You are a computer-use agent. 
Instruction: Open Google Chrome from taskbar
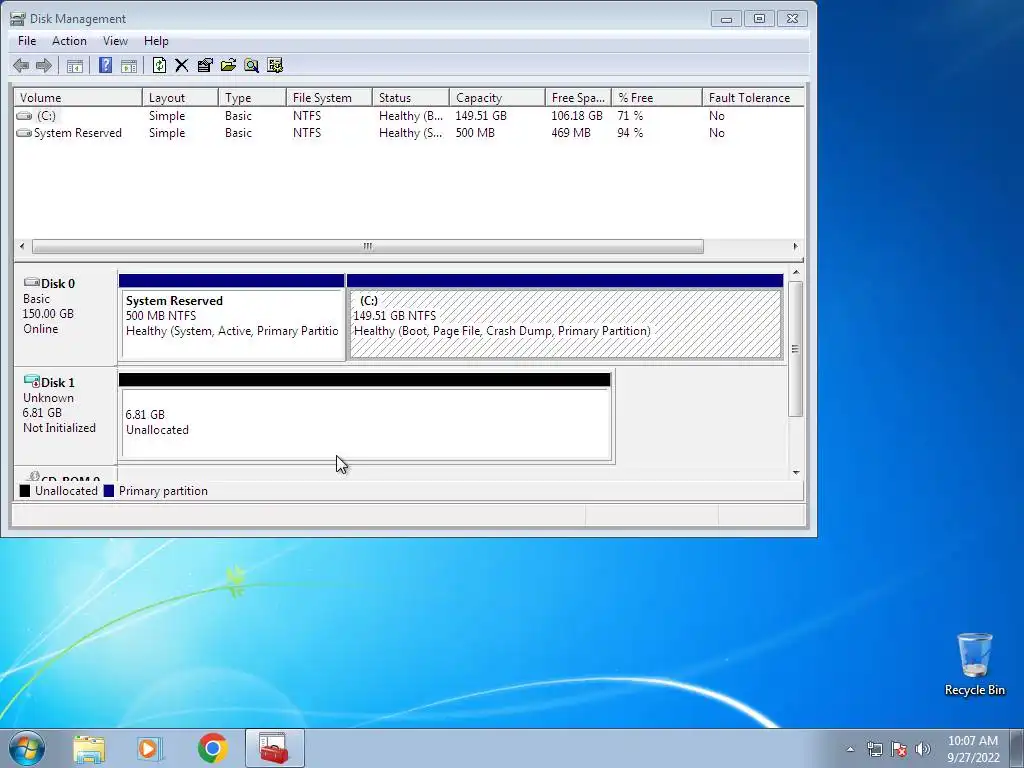[x=212, y=748]
